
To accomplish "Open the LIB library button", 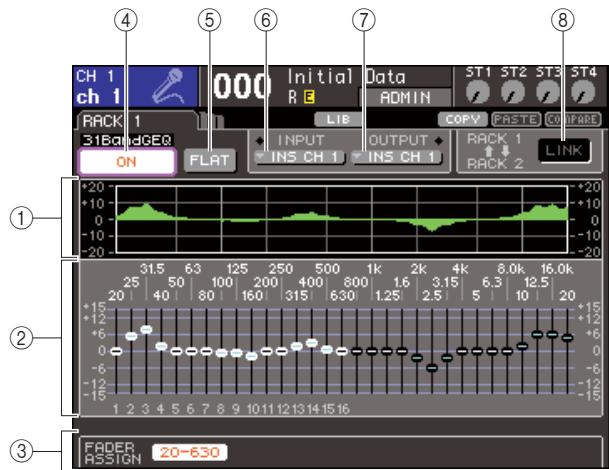I will click(x=338, y=120).
